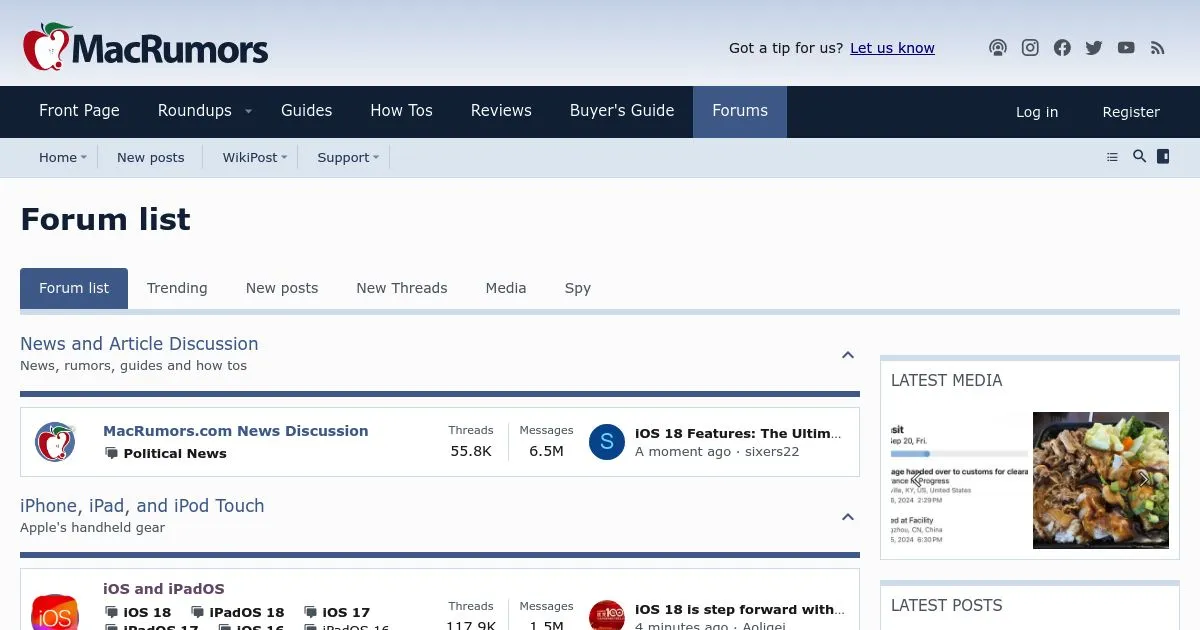Screen dimensions: 1200x630
Task: Open Reviews in main navigation
Action: point(501,111)
